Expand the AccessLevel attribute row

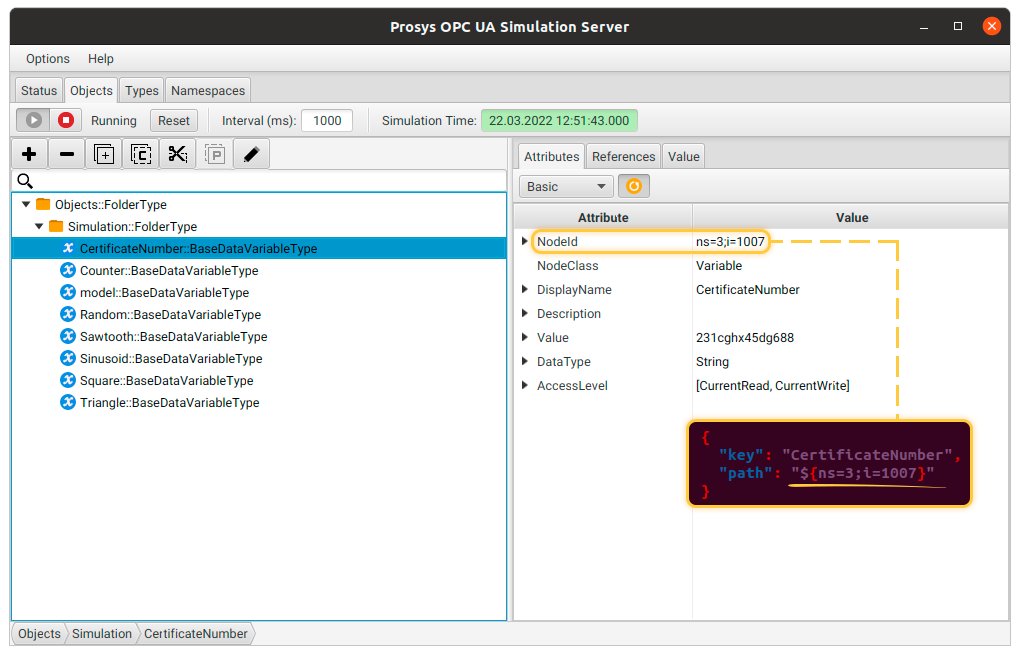coord(524,386)
